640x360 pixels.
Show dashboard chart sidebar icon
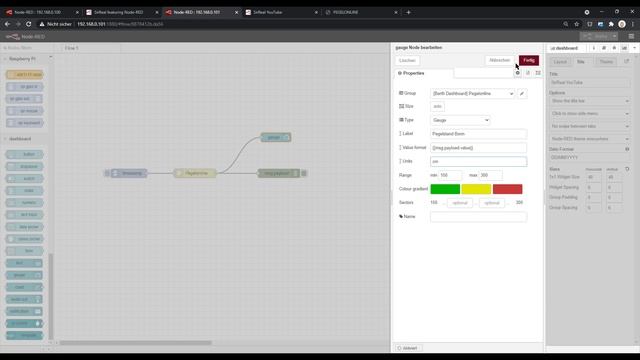(624, 48)
